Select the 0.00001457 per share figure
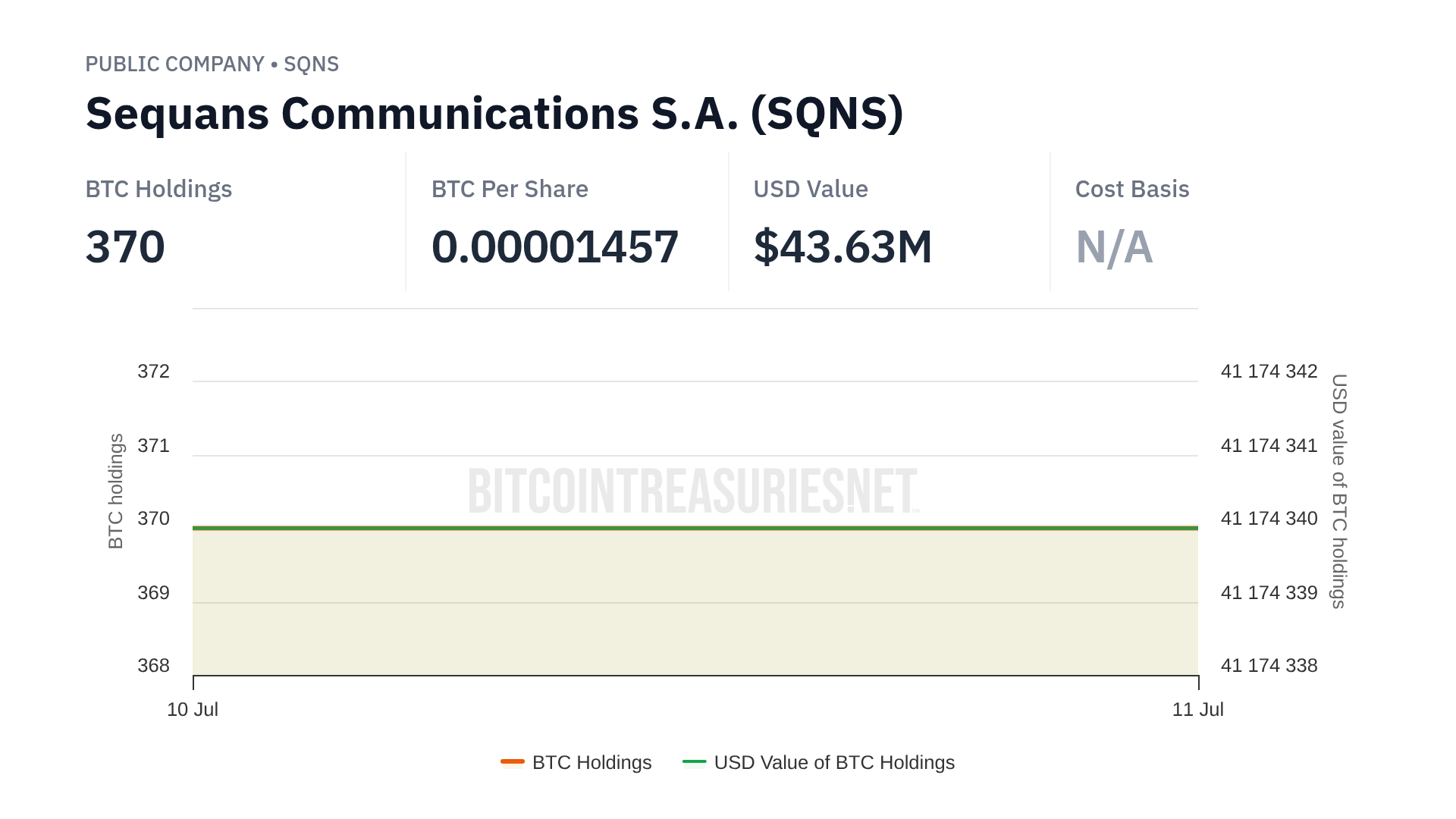Viewport: 1456px width, 819px height. [554, 247]
